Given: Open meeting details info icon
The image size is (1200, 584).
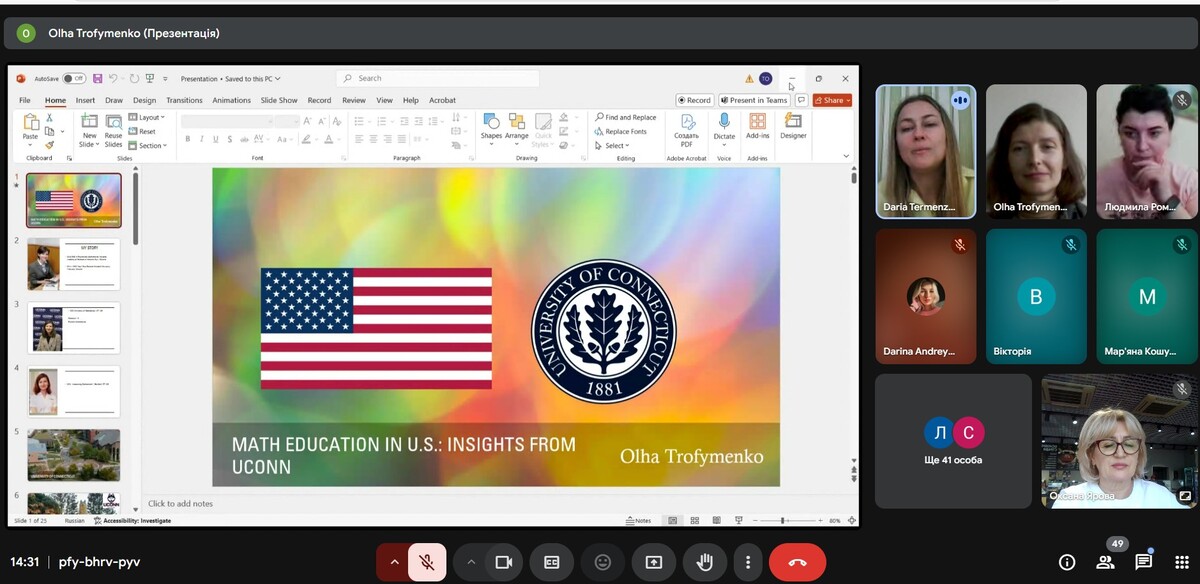Looking at the screenshot, I should pyautogui.click(x=1067, y=562).
